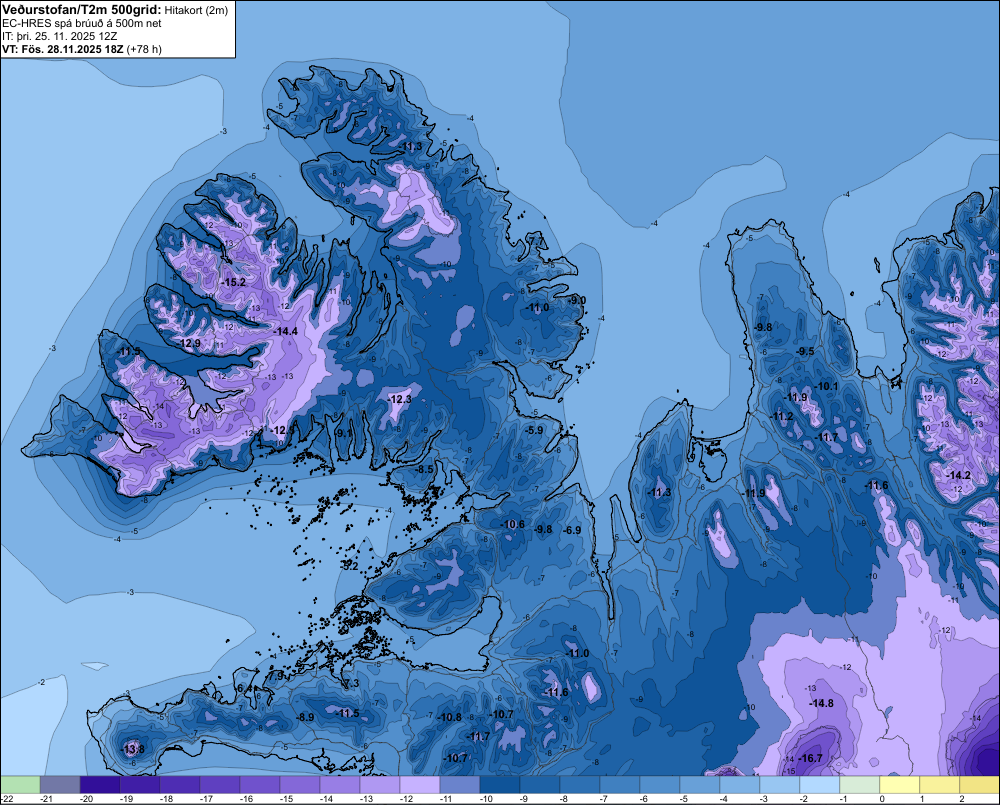
Task: Click the -9.1 temperature label on the map
Action: coord(344,433)
